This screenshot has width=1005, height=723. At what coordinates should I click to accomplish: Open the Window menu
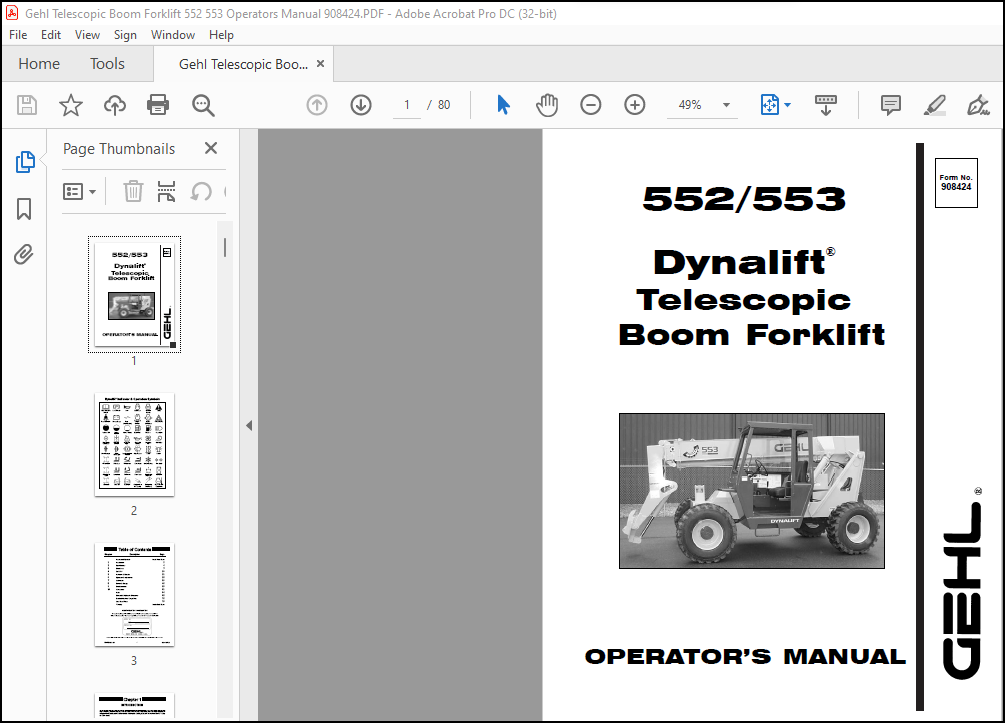pyautogui.click(x=172, y=35)
